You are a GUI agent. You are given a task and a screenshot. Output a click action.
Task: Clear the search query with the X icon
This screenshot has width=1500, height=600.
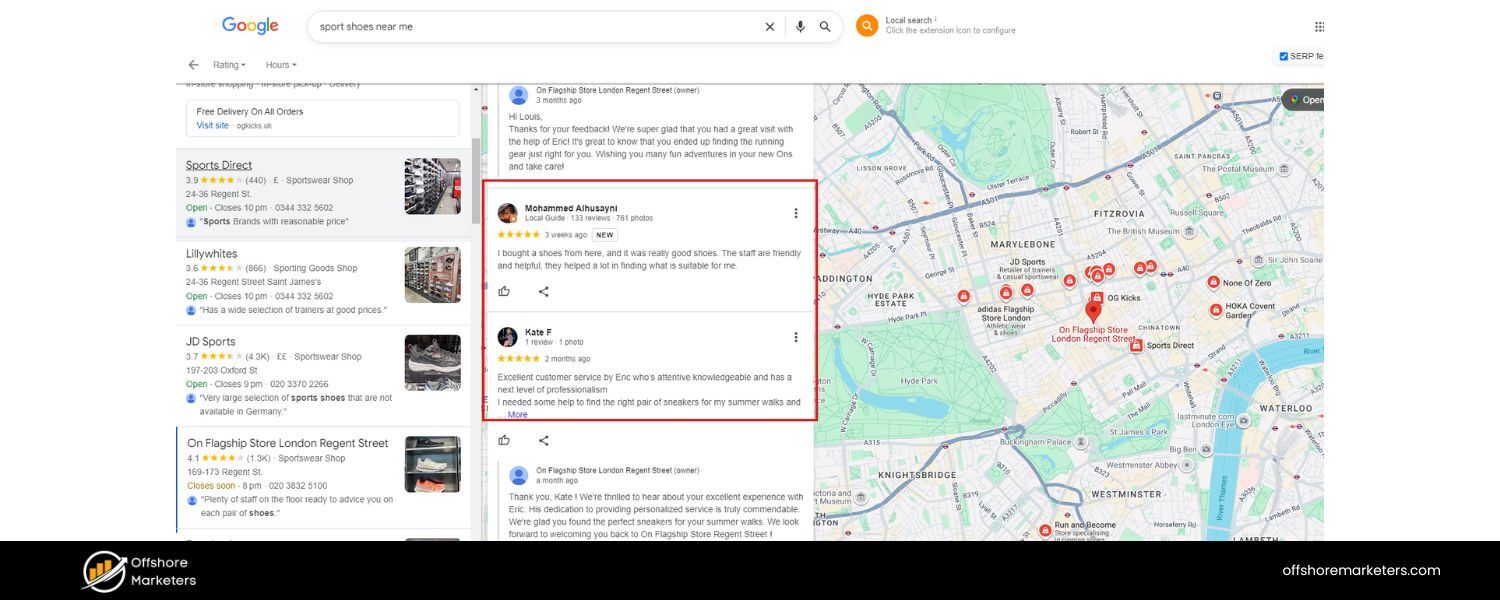(770, 26)
